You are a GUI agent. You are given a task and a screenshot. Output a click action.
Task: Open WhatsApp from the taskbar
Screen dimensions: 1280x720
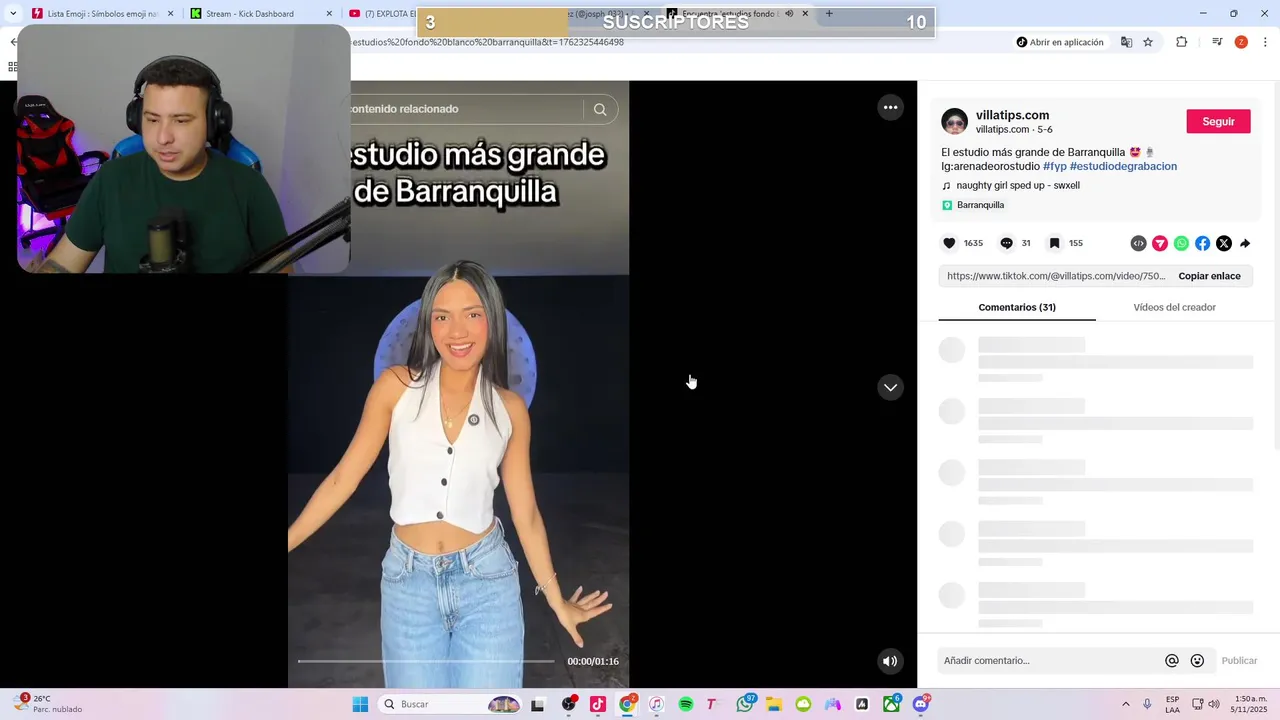[745, 704]
